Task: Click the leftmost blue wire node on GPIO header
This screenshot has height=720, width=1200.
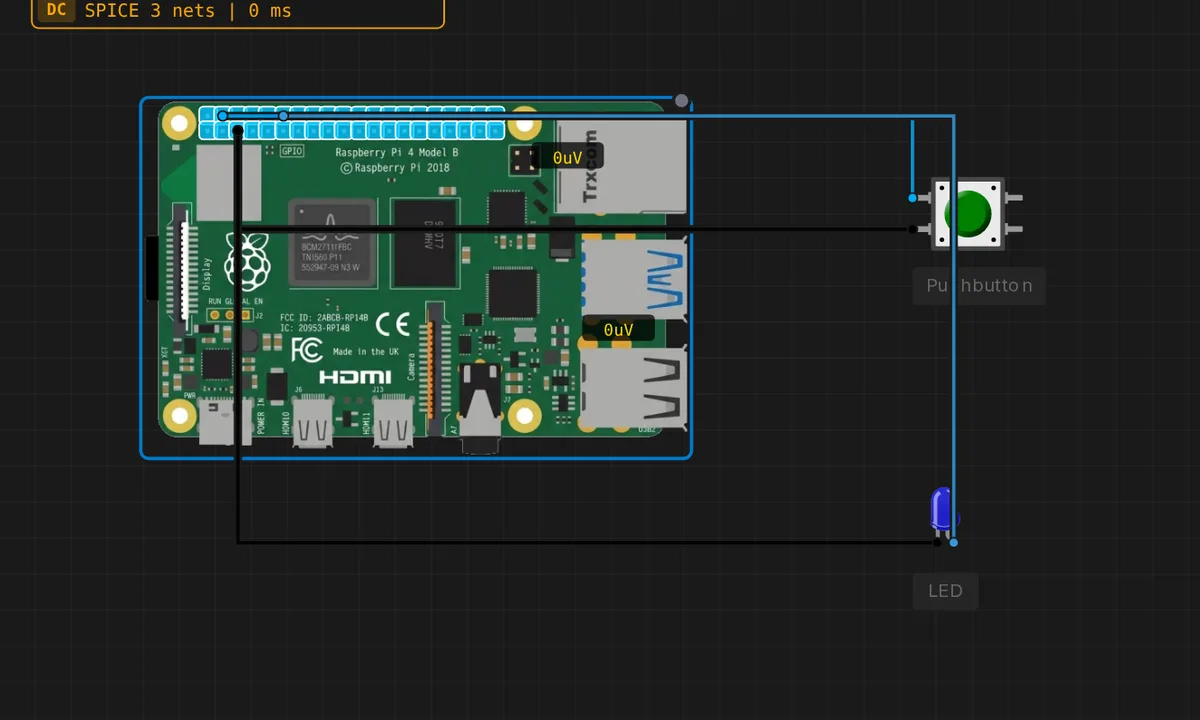Action: (223, 116)
